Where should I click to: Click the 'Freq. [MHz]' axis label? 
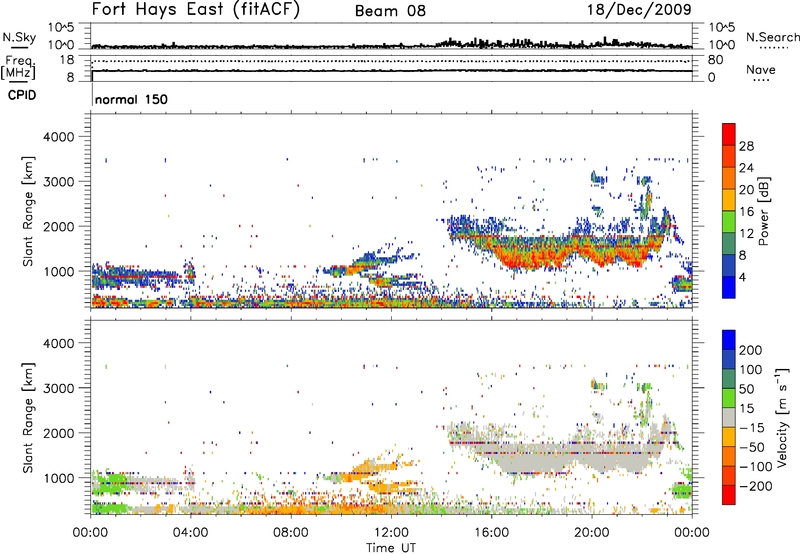[x=19, y=68]
